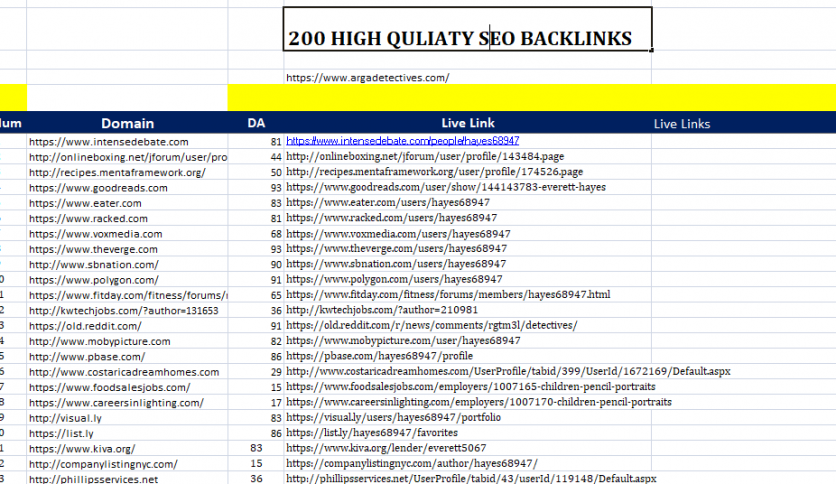This screenshot has width=836, height=484.
Task: Select domain cell https://list.ly
Action: pyautogui.click(x=61, y=434)
